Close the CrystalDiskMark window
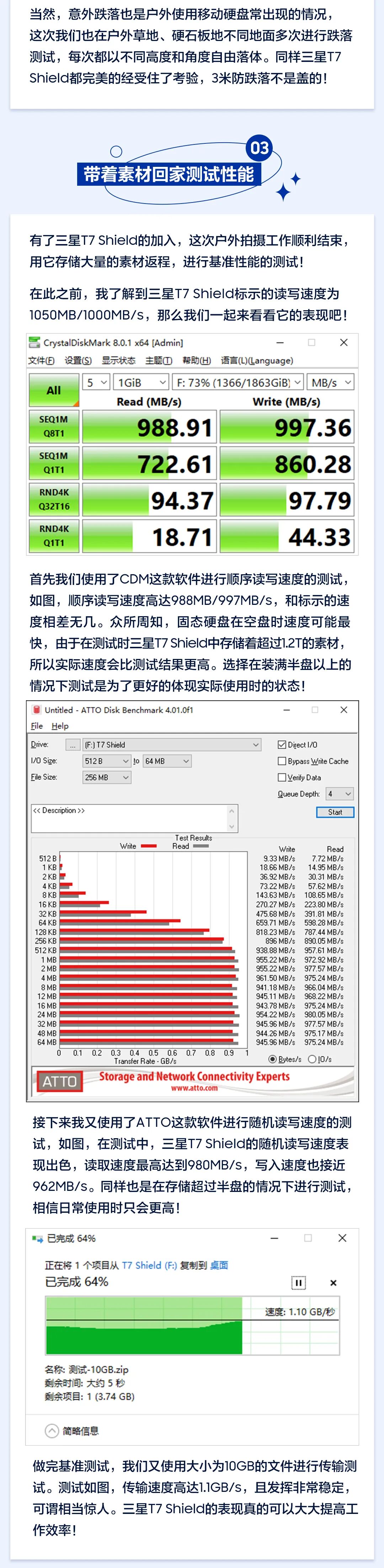The width and height of the screenshot is (384, 1568). 343,342
